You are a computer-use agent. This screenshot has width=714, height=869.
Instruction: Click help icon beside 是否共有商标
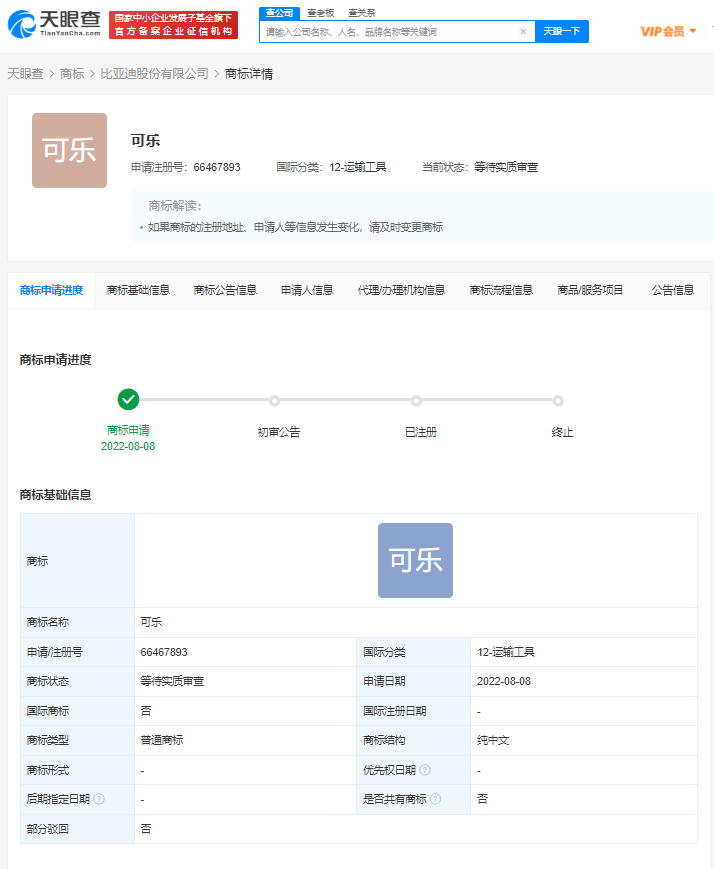pyautogui.click(x=435, y=799)
